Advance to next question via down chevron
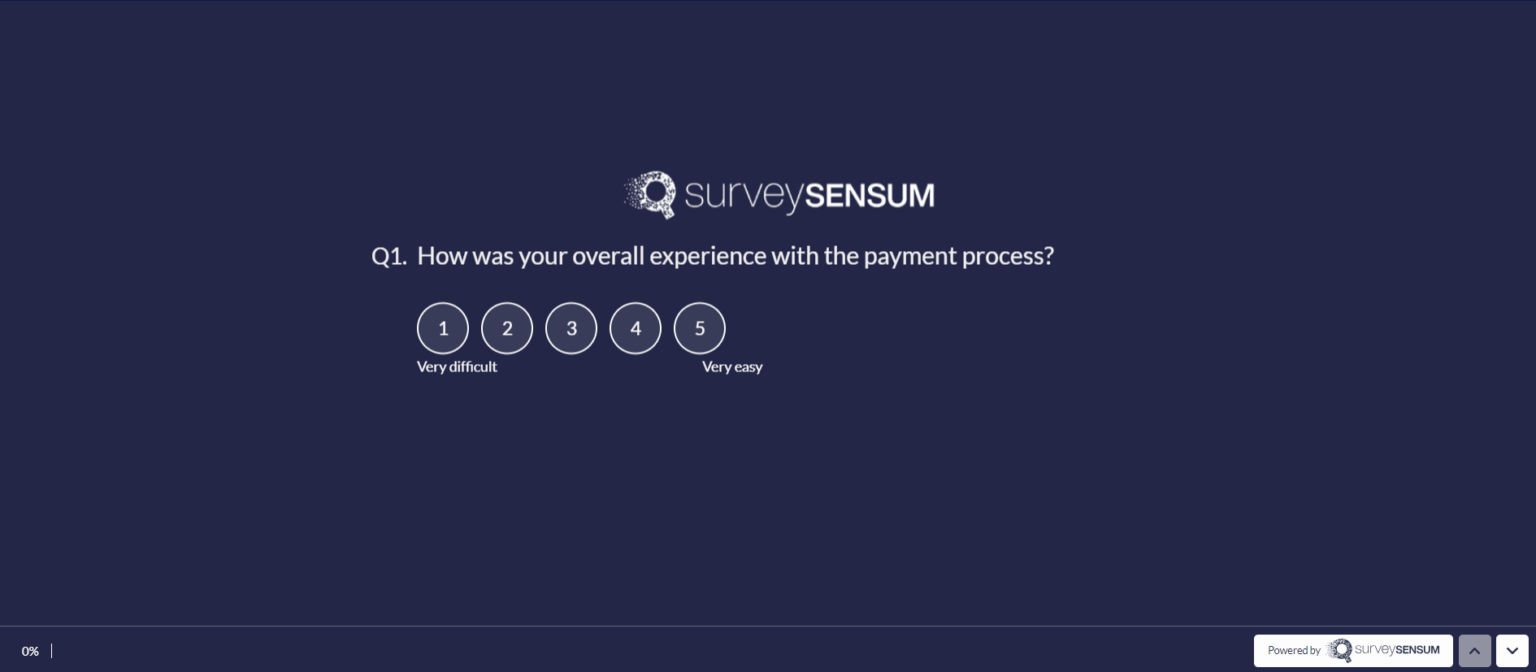 point(1513,650)
